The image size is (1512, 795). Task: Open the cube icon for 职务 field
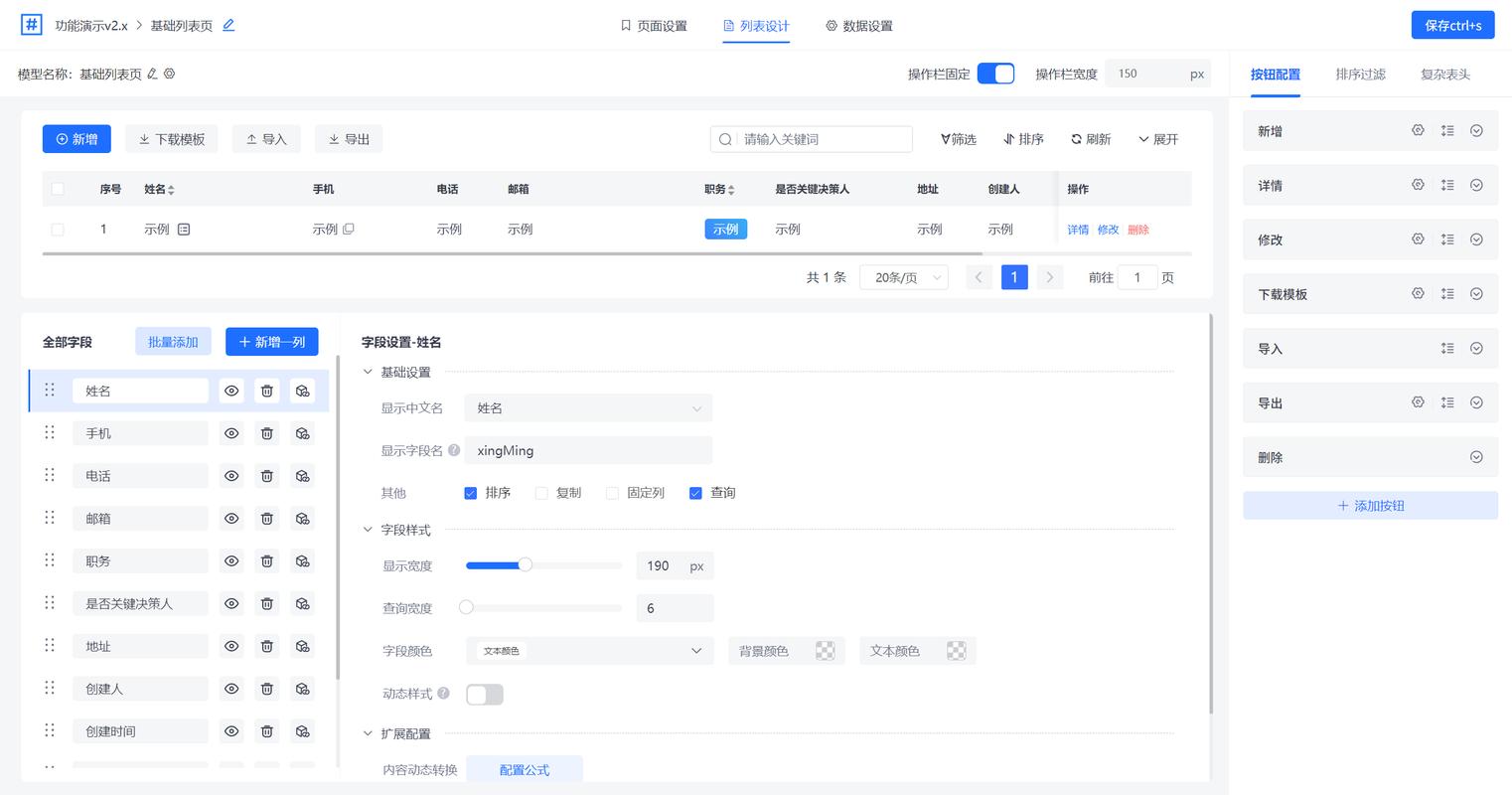[303, 560]
